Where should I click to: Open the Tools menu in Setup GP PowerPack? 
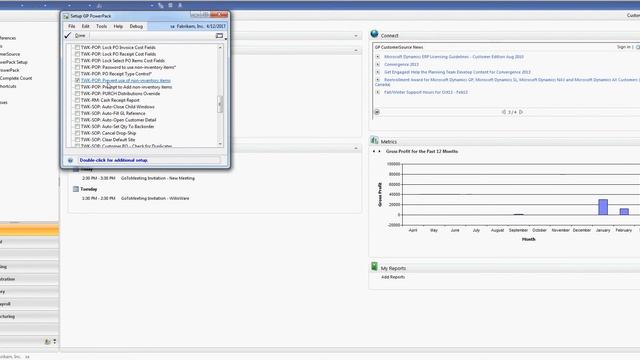tap(102, 26)
